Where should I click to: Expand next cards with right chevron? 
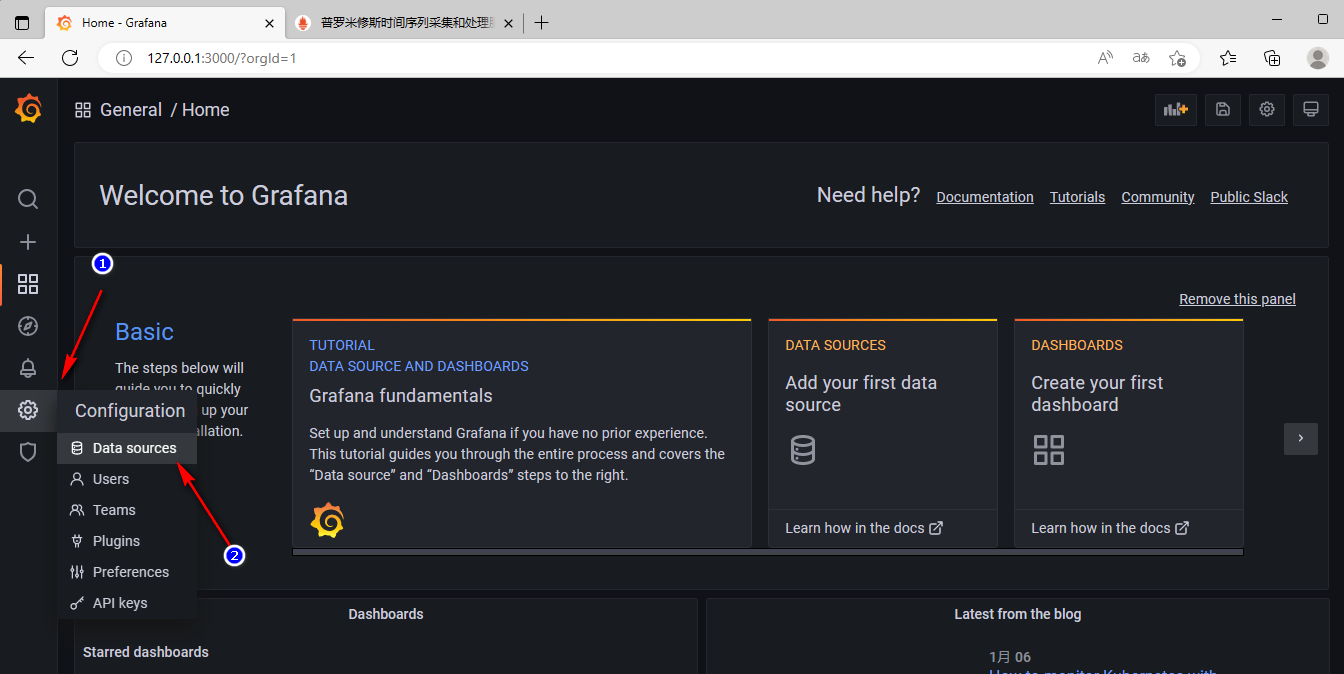click(1301, 438)
